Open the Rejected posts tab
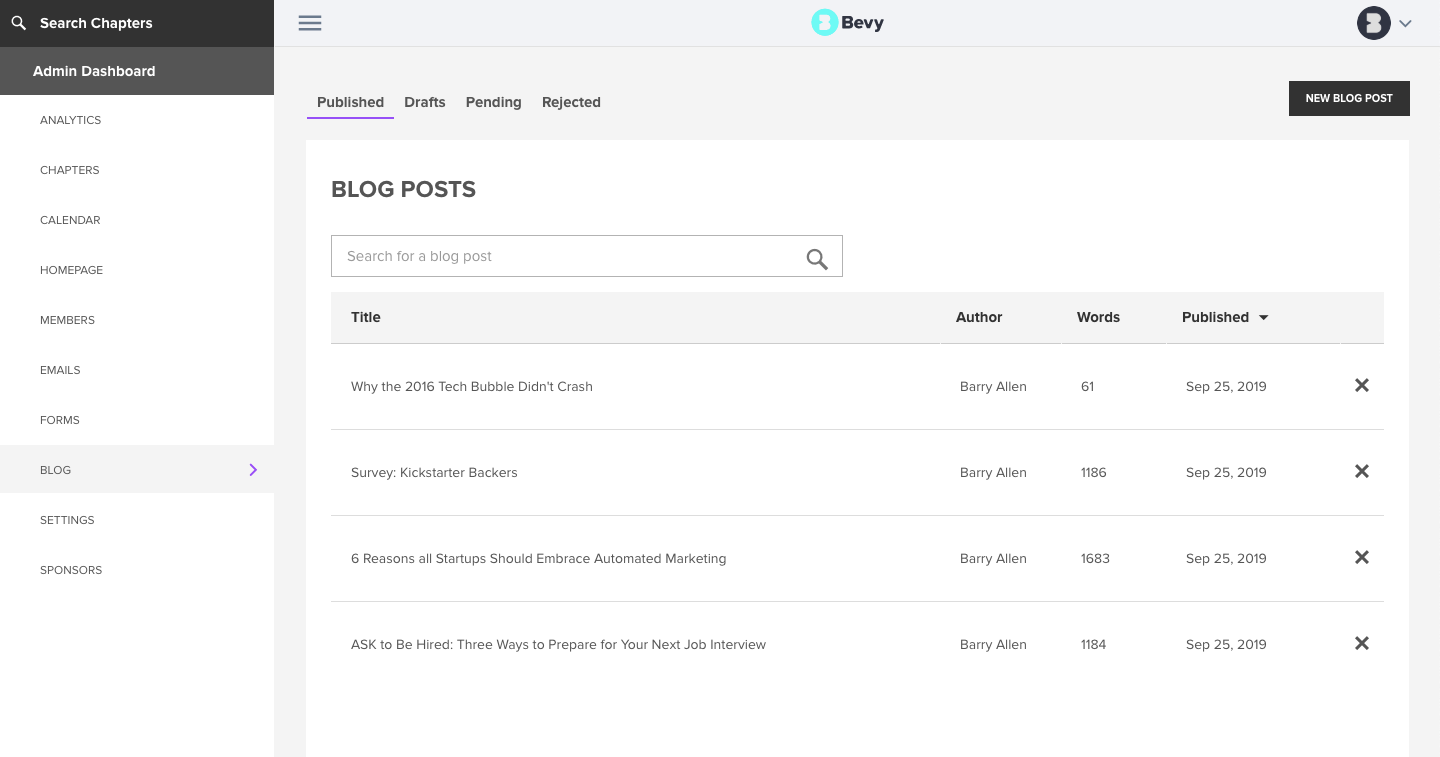Screen dimensions: 1440x757 tap(571, 102)
